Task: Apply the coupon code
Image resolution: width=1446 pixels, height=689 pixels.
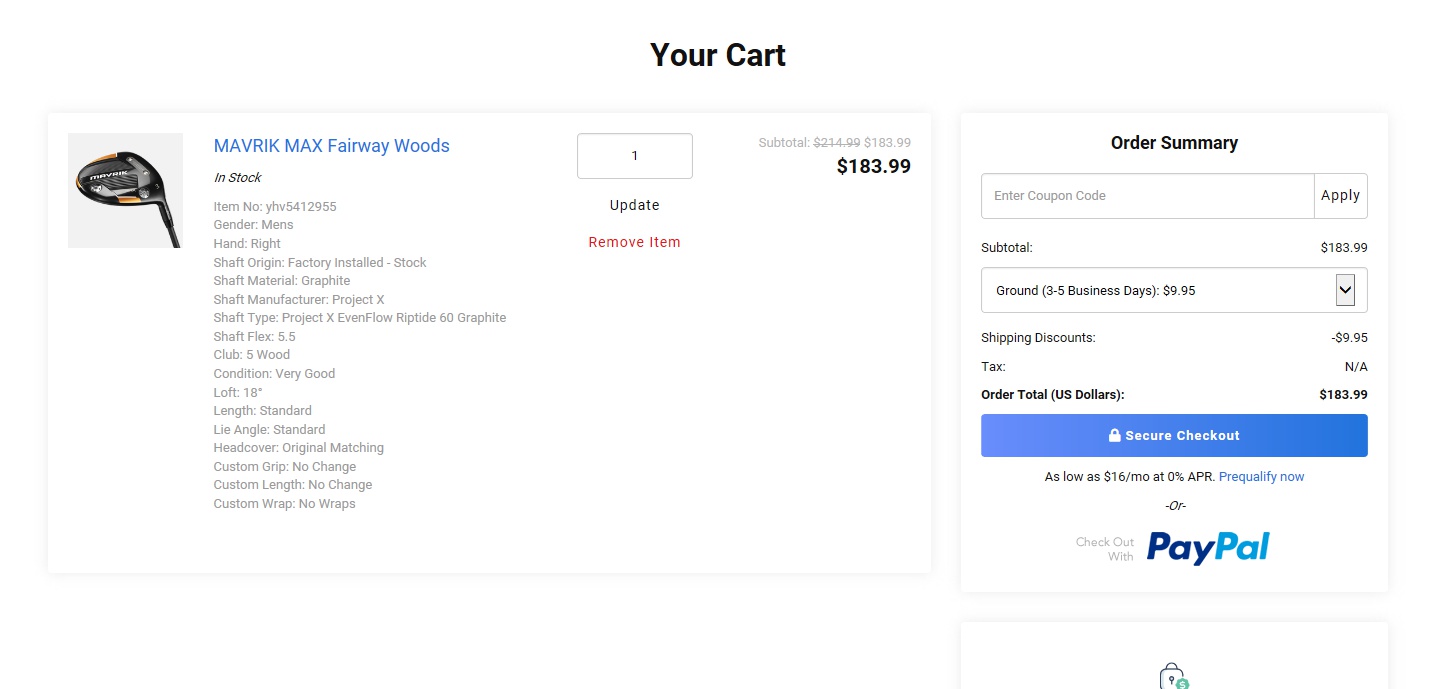Action: click(1340, 196)
